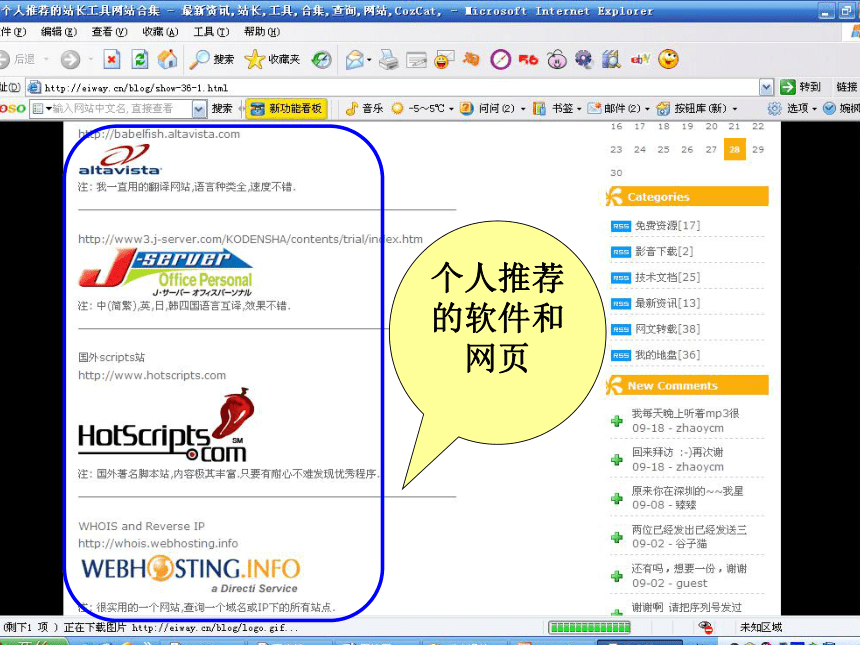Open the 影音下载[2] category link

coord(664,252)
